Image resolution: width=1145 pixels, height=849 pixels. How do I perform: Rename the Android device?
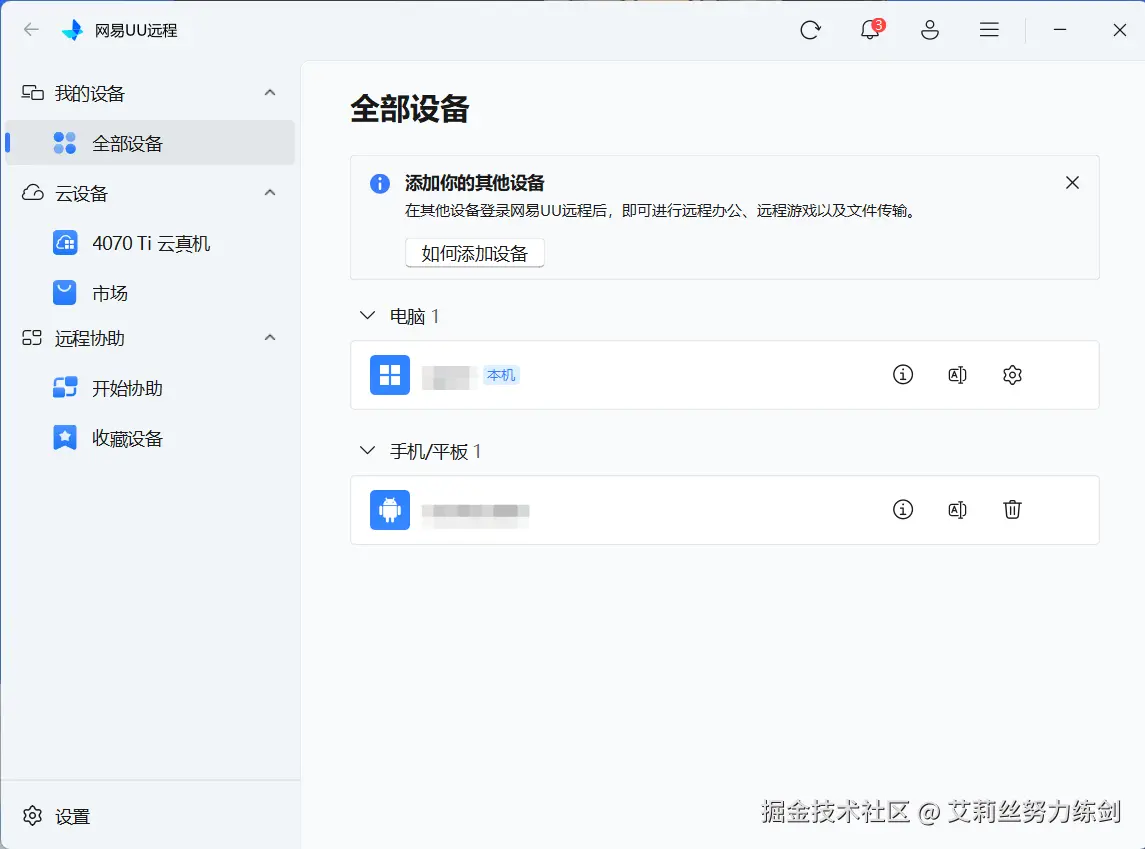coord(957,510)
